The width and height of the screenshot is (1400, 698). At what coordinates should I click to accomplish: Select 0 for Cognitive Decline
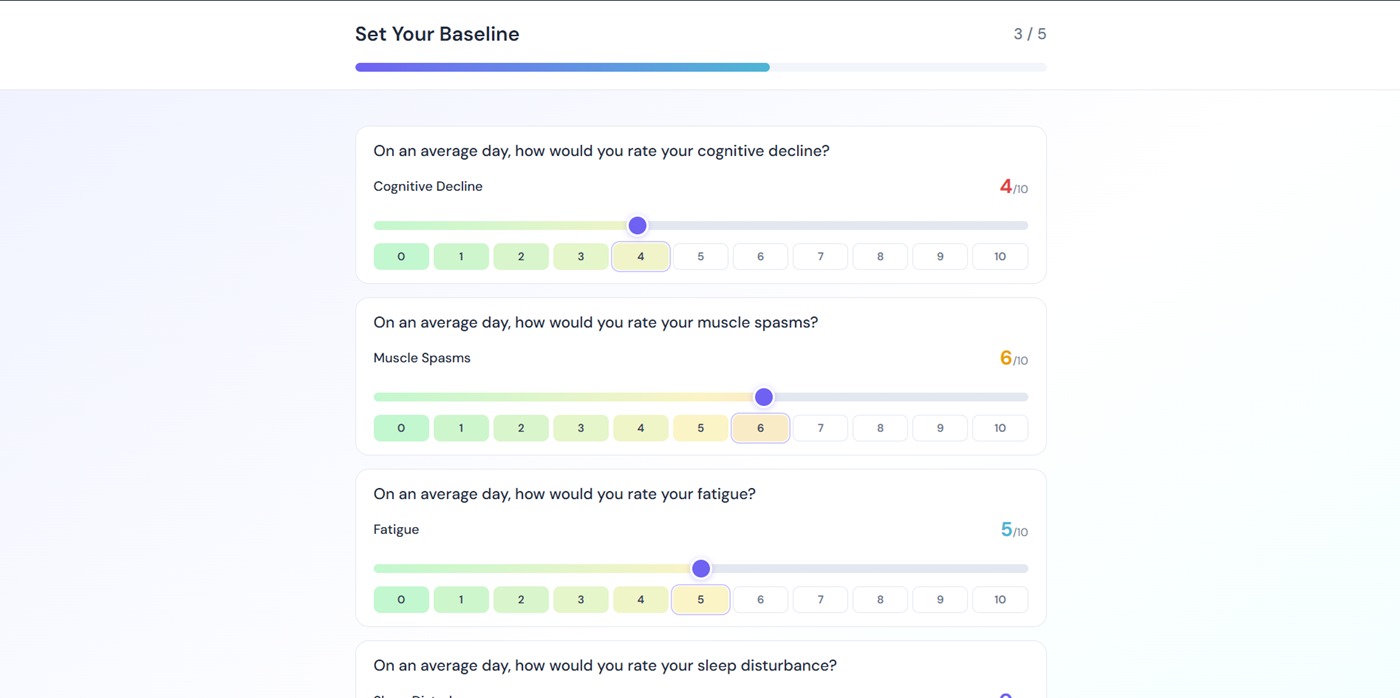401,257
